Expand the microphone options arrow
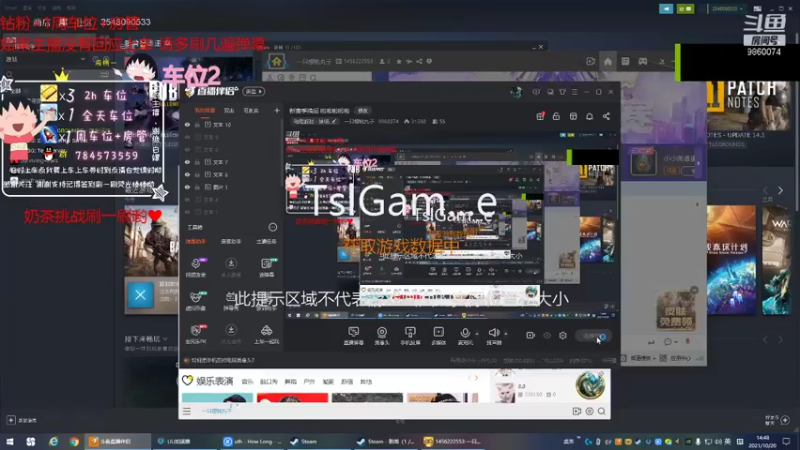Screen dimensions: 800x450 pos(477,334)
